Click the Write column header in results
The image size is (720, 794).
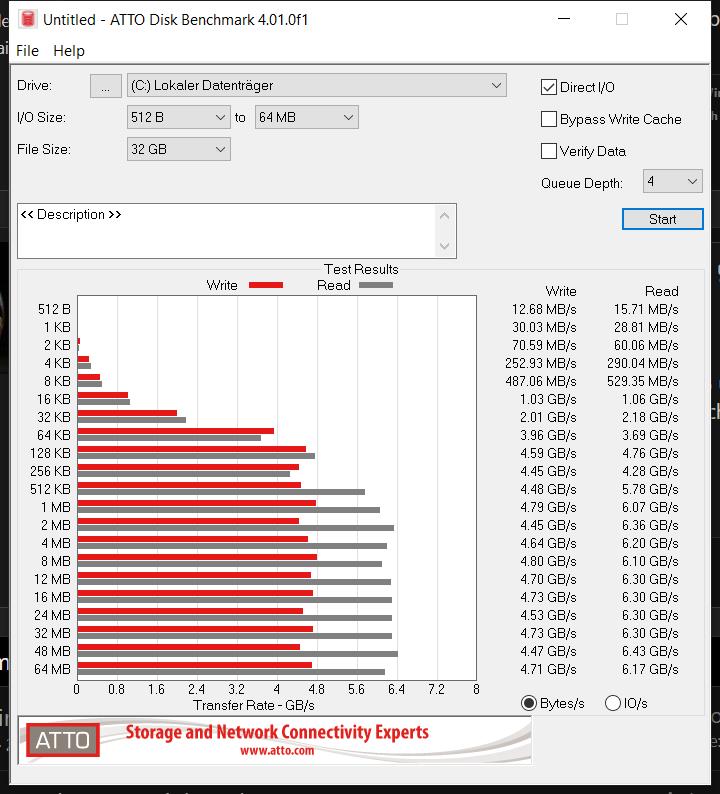coord(561,291)
